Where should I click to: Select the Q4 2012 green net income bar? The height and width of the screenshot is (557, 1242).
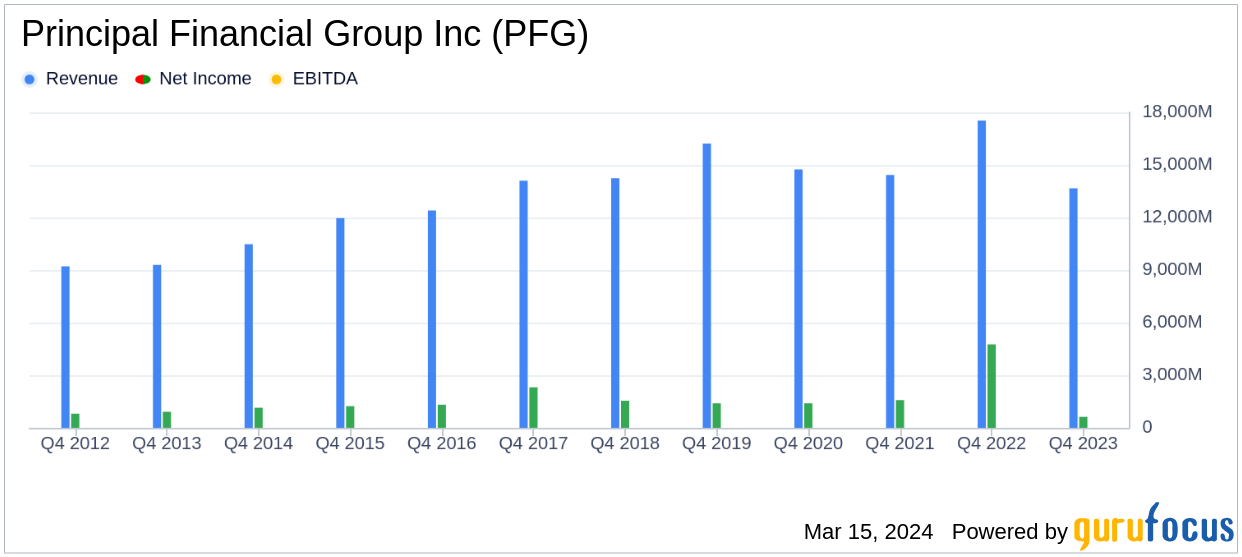pyautogui.click(x=75, y=421)
